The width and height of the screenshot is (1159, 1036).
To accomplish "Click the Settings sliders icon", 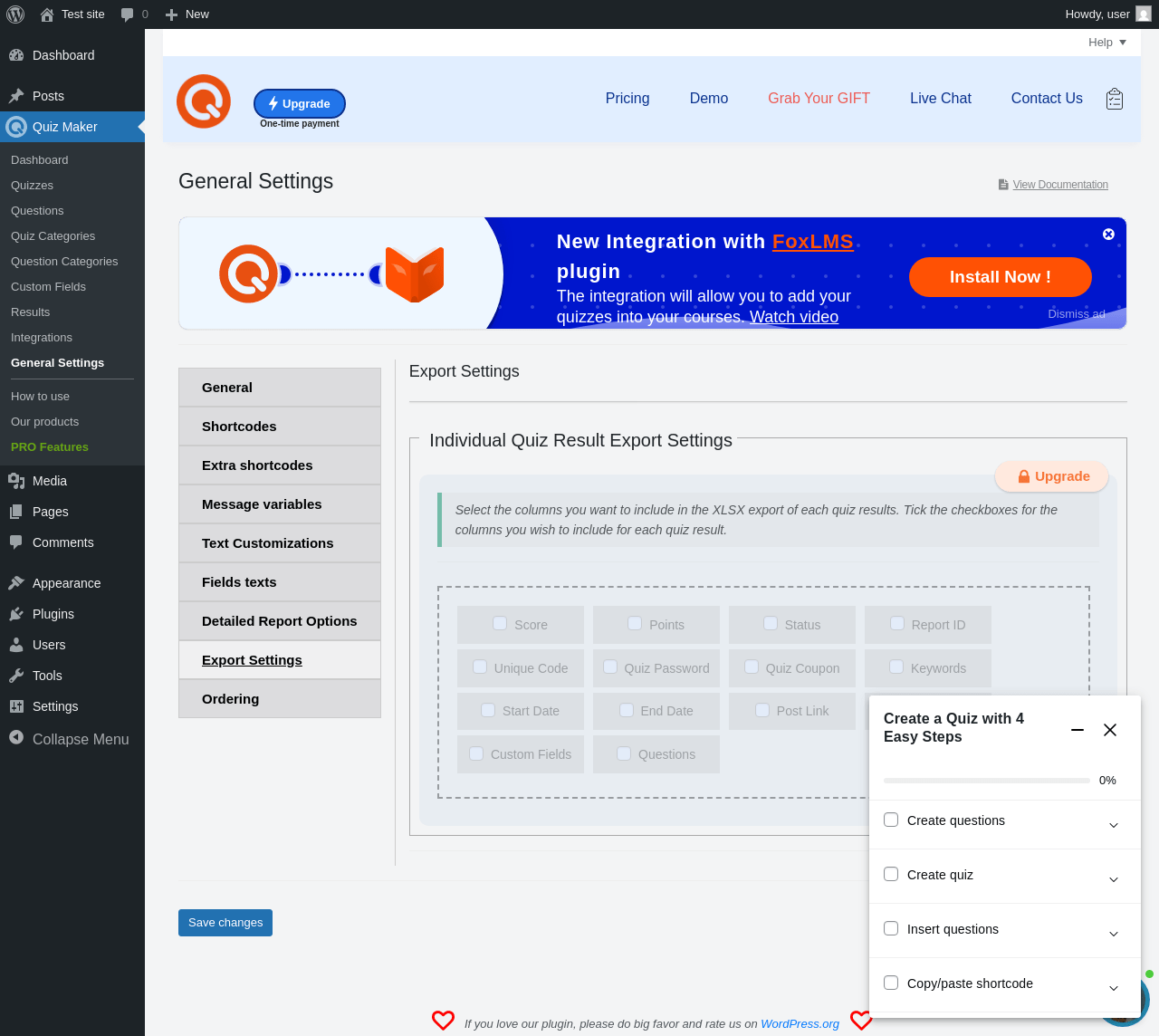I will point(16,706).
